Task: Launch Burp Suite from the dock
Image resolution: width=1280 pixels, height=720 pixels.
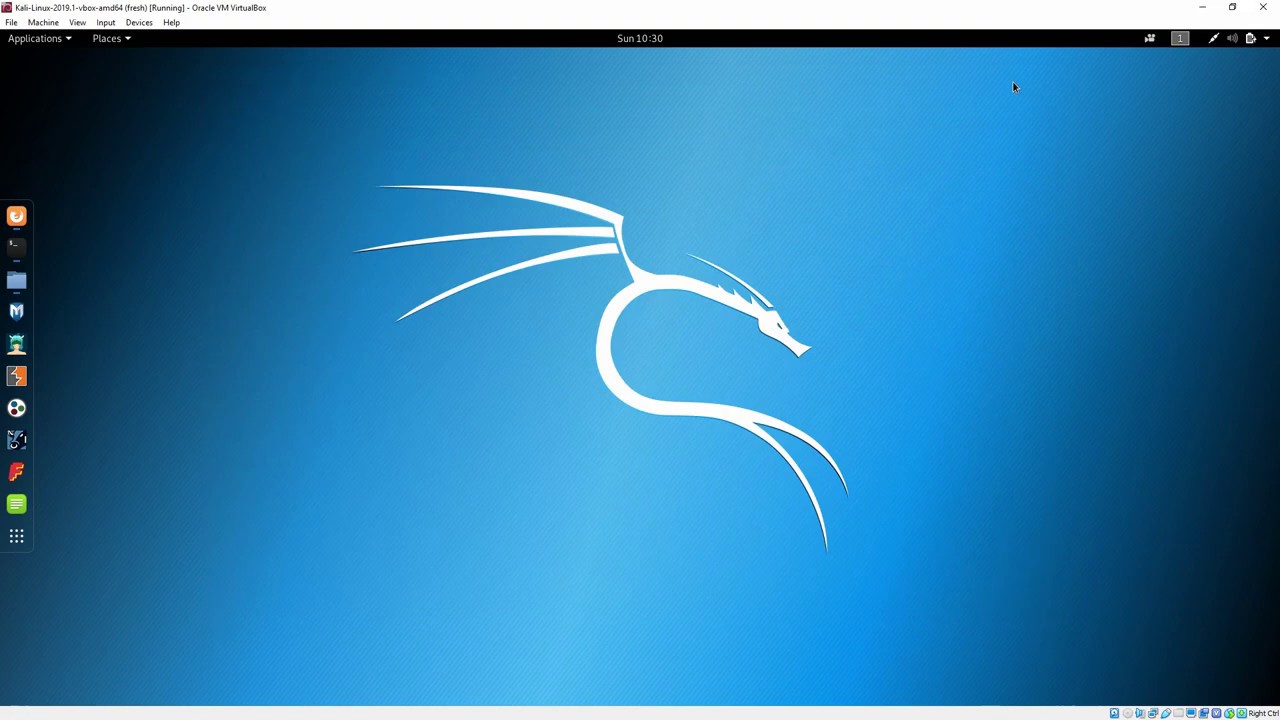Action: click(16, 376)
